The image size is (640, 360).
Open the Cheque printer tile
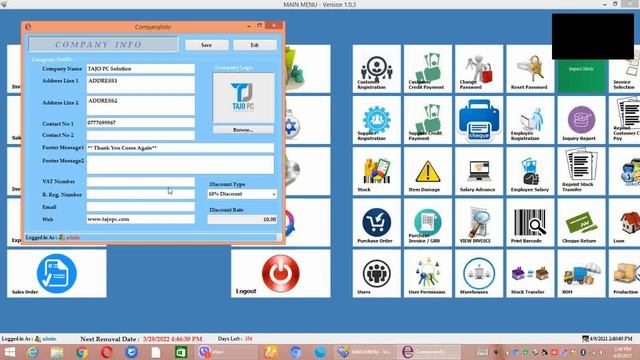479,120
